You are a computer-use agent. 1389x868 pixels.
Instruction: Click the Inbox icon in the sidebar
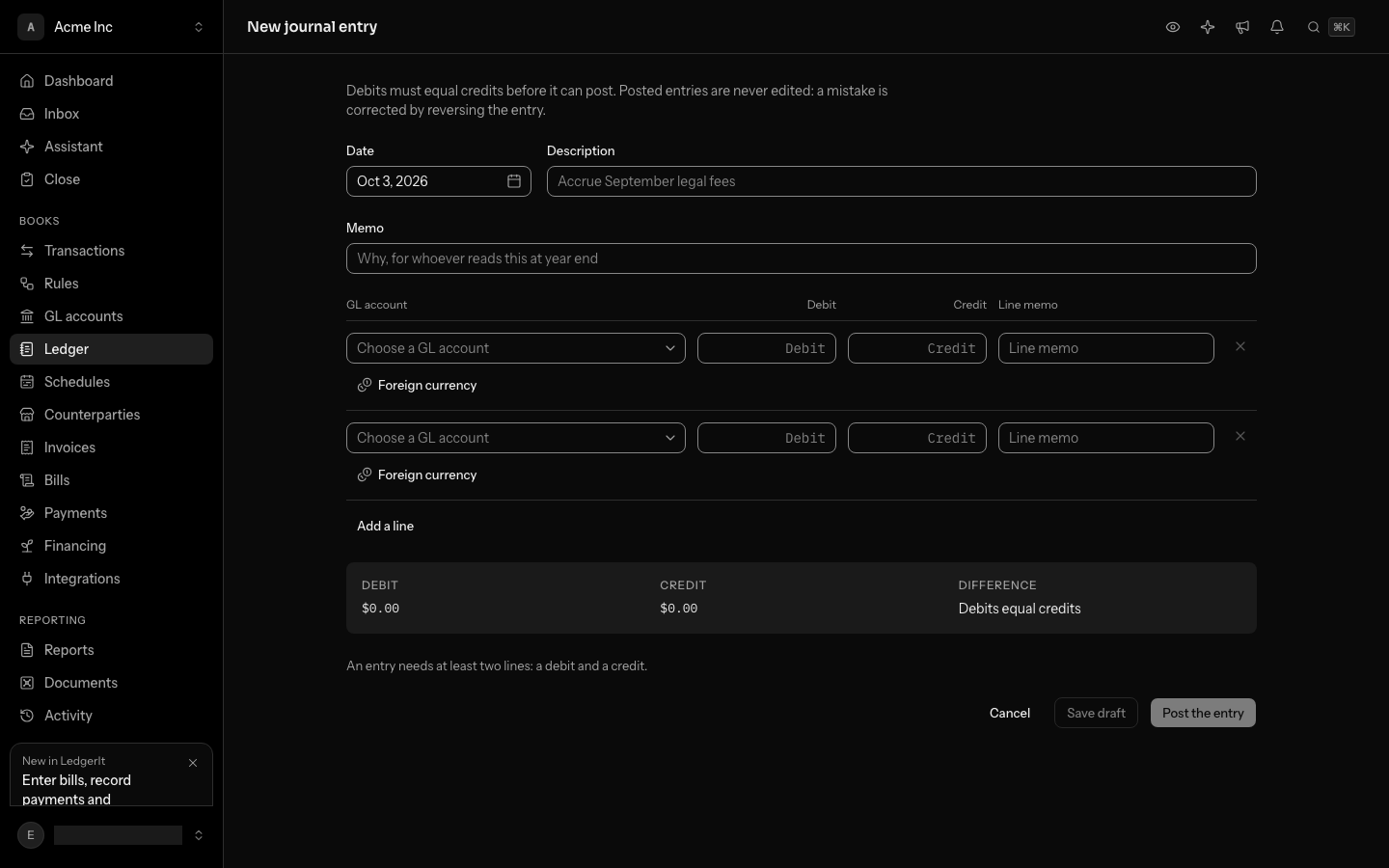tap(27, 114)
